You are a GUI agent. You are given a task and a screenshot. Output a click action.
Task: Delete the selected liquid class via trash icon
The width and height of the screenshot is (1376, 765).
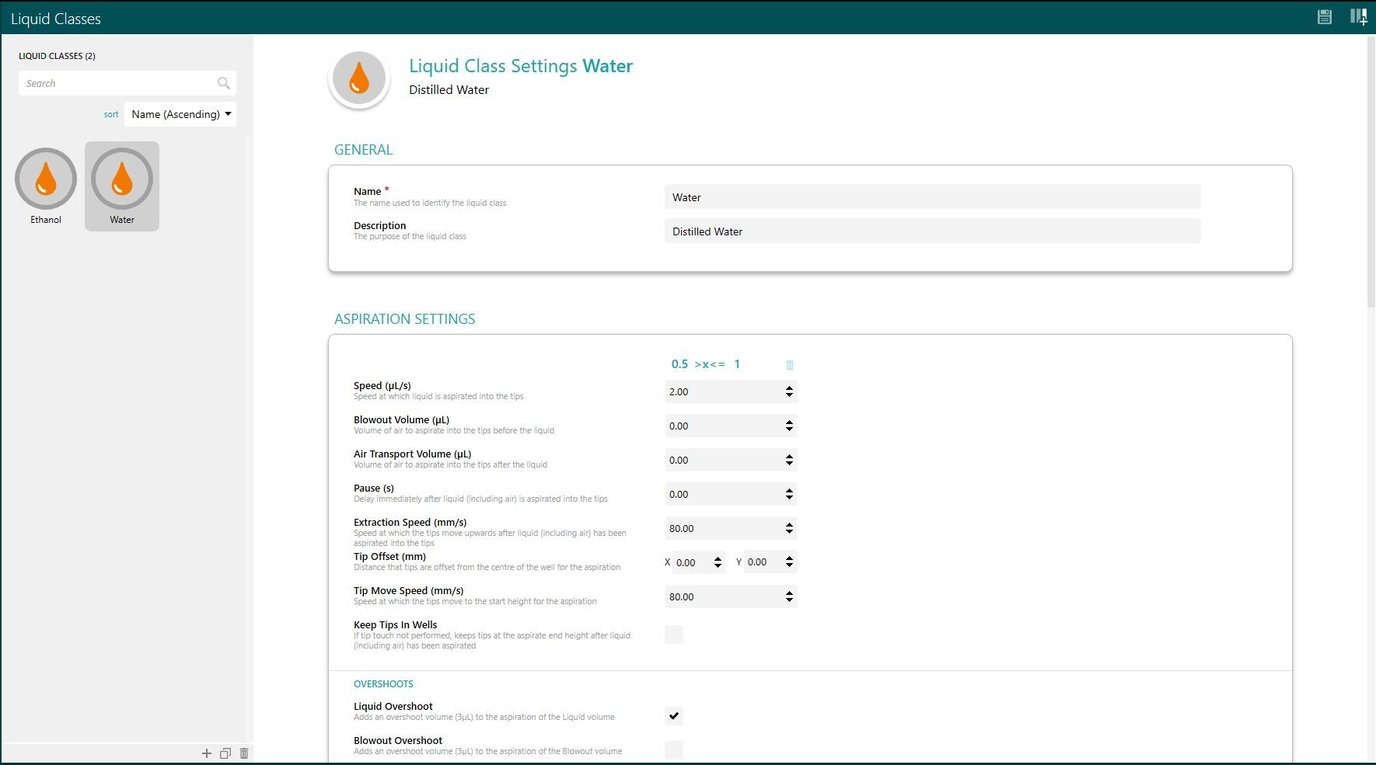[x=244, y=753]
